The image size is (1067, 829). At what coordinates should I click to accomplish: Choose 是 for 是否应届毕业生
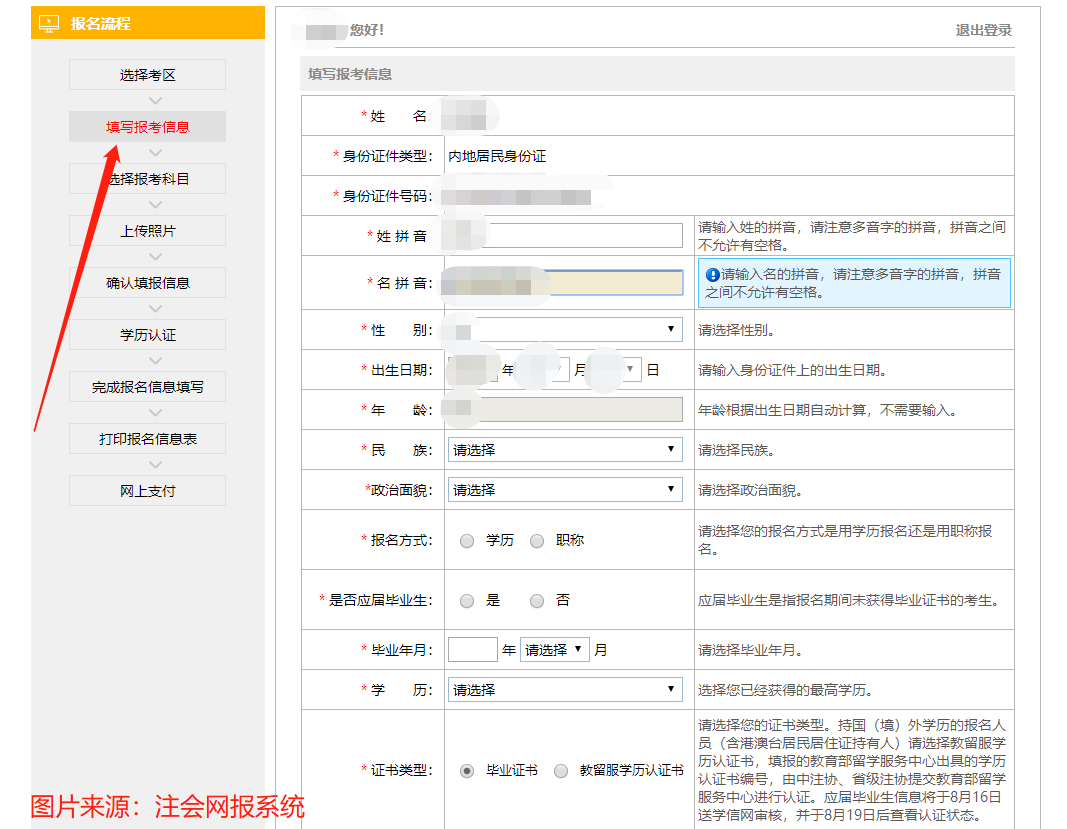pyautogui.click(x=466, y=598)
